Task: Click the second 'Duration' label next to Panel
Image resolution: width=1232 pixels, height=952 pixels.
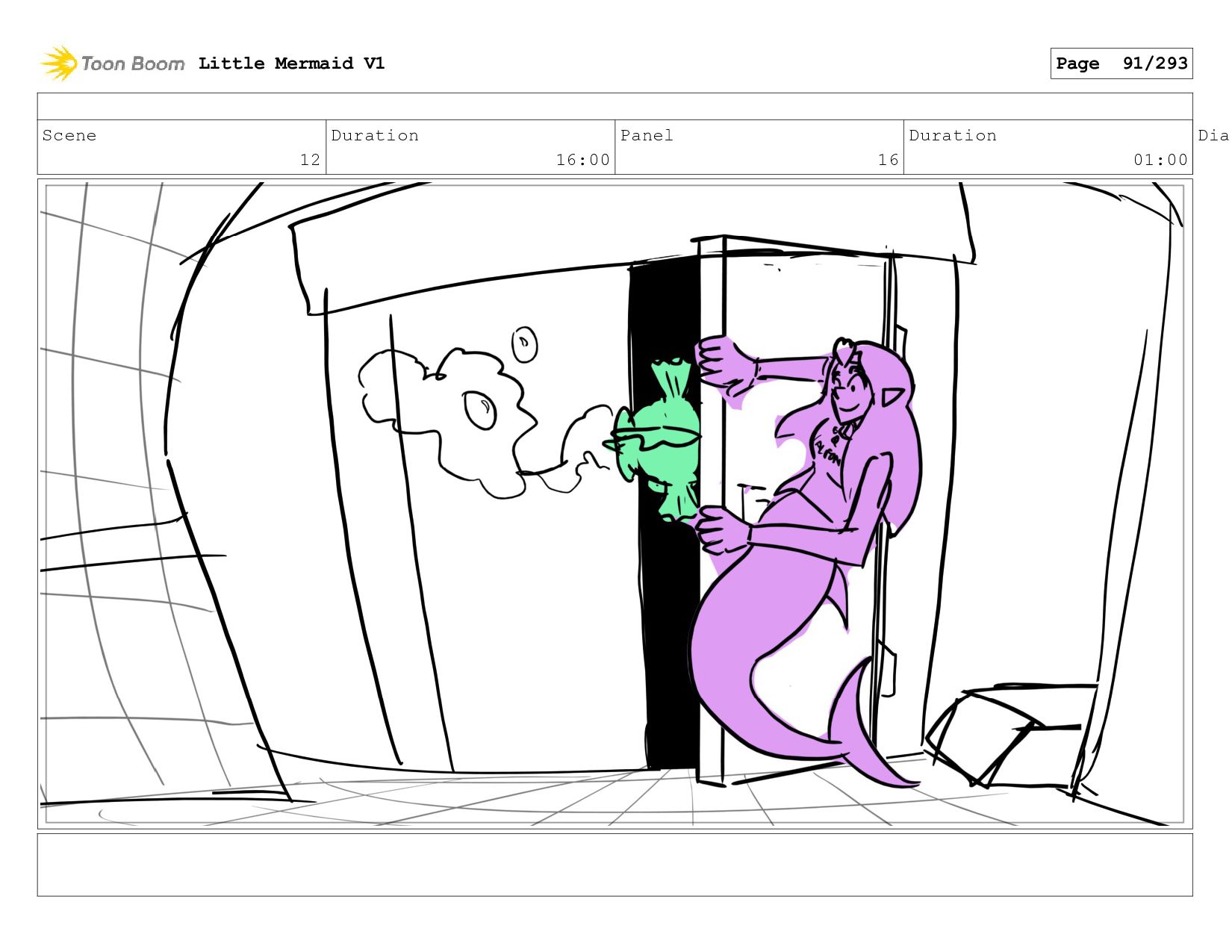Action: pos(953,135)
